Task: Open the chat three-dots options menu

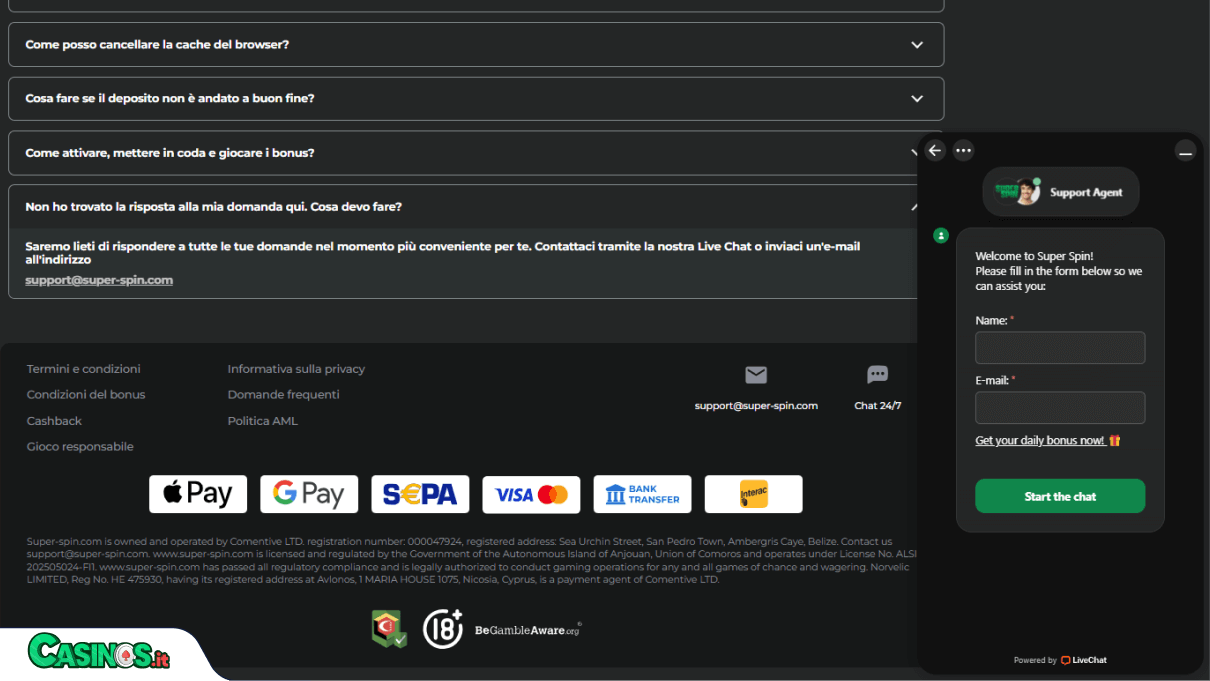Action: [x=963, y=150]
